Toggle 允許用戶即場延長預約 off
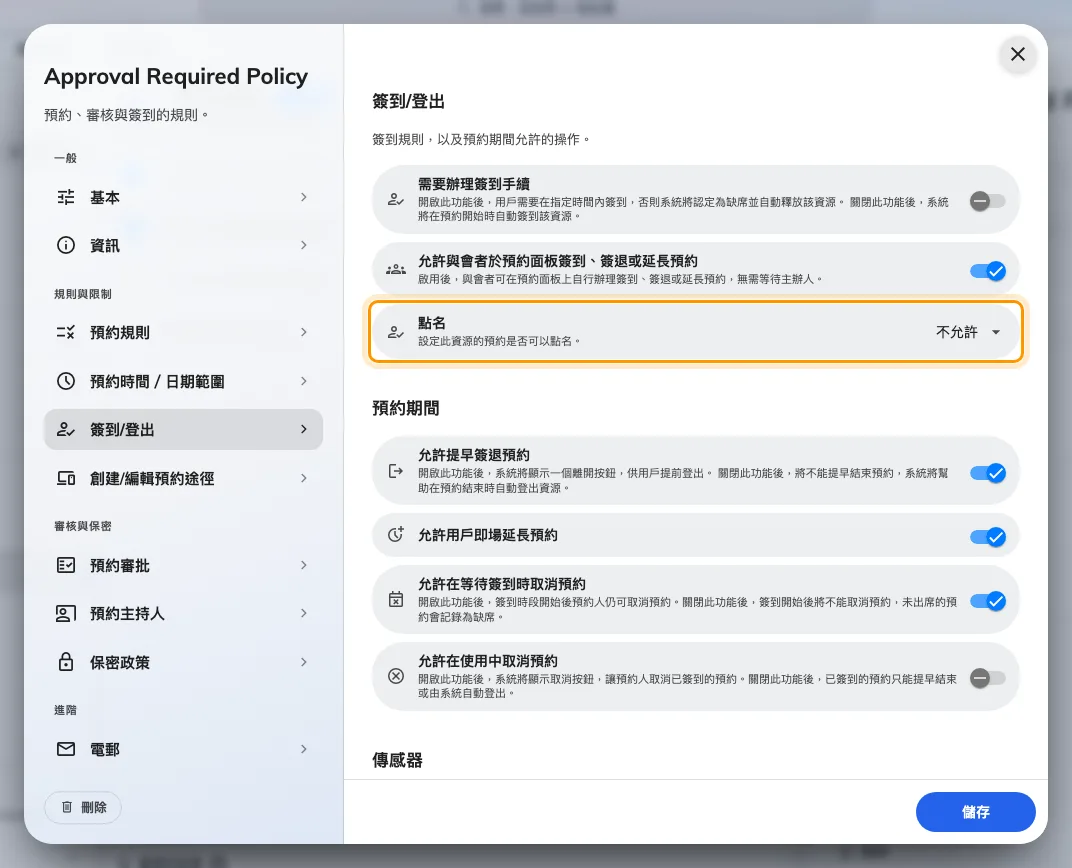Image resolution: width=1072 pixels, height=868 pixels. click(x=988, y=537)
